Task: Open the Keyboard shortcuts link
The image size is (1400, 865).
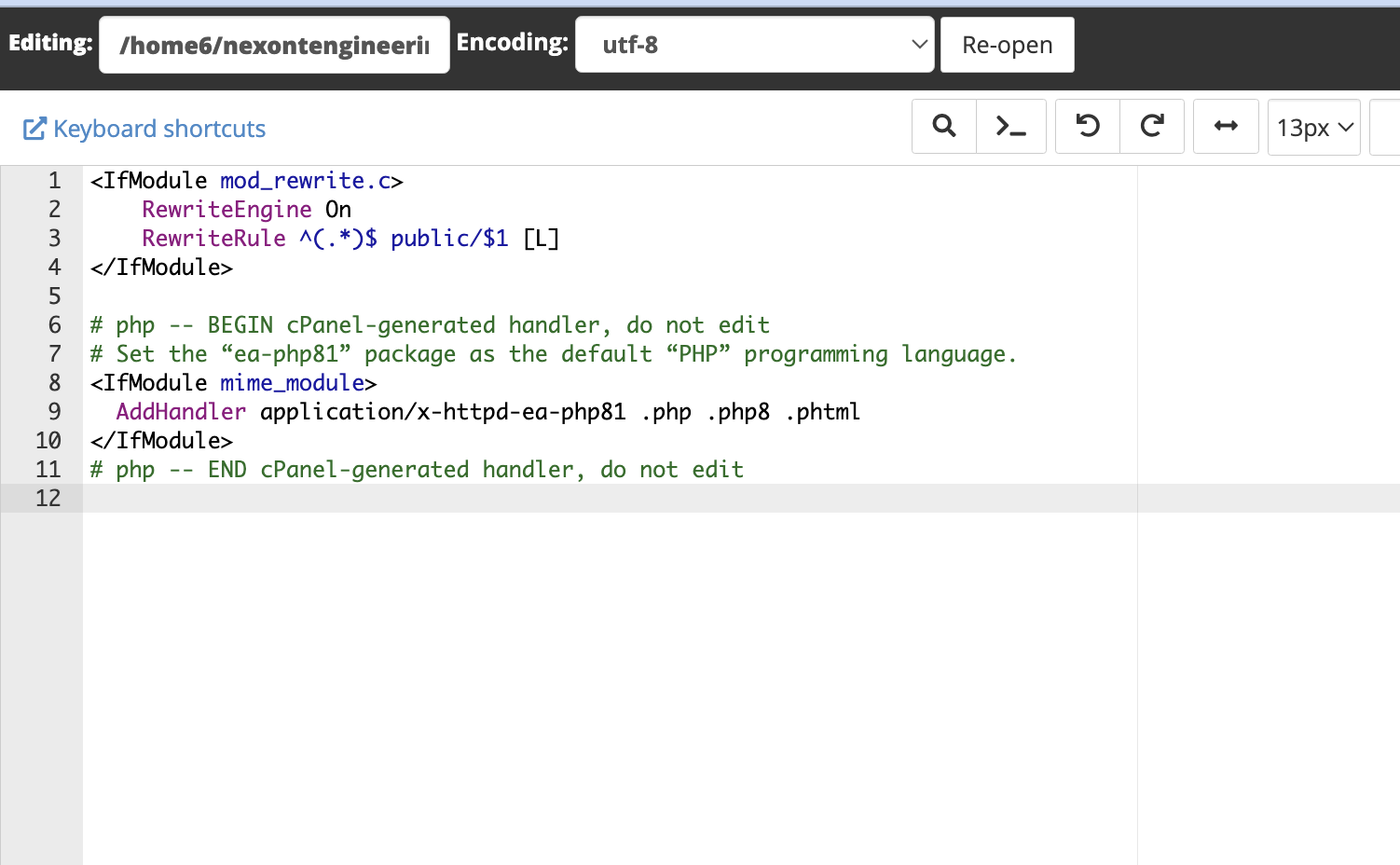Action: pos(159,129)
